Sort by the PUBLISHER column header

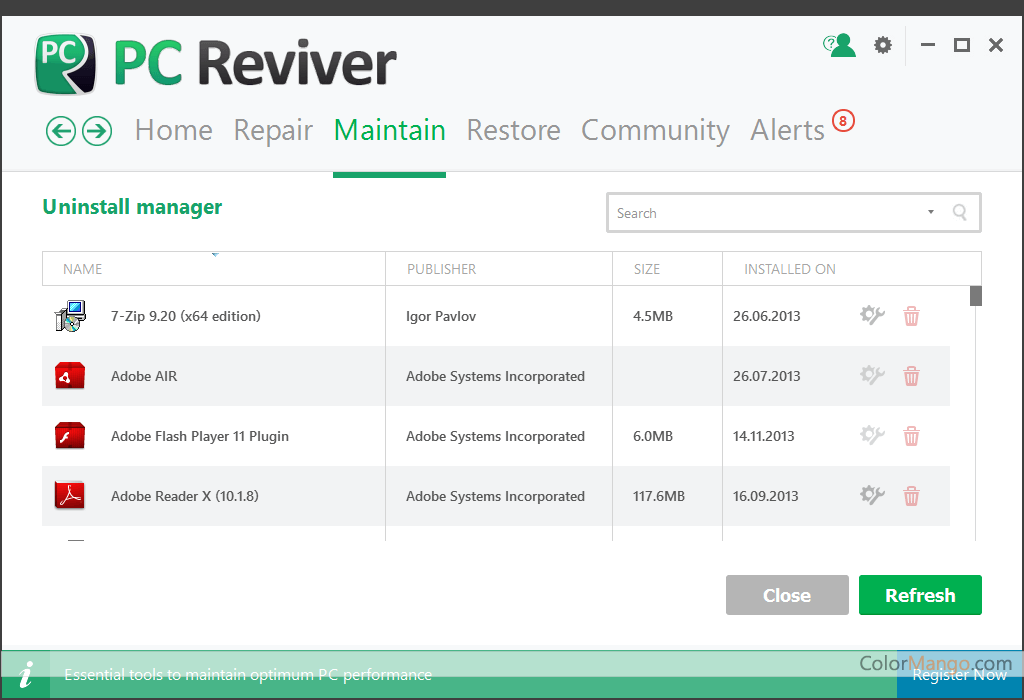point(499,268)
